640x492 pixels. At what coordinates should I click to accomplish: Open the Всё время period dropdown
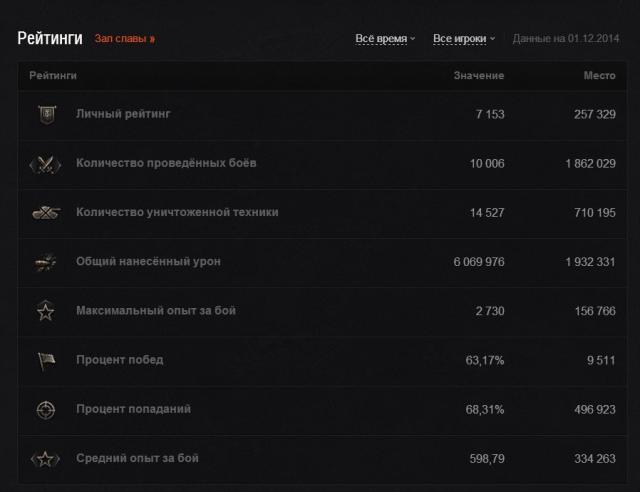click(385, 39)
